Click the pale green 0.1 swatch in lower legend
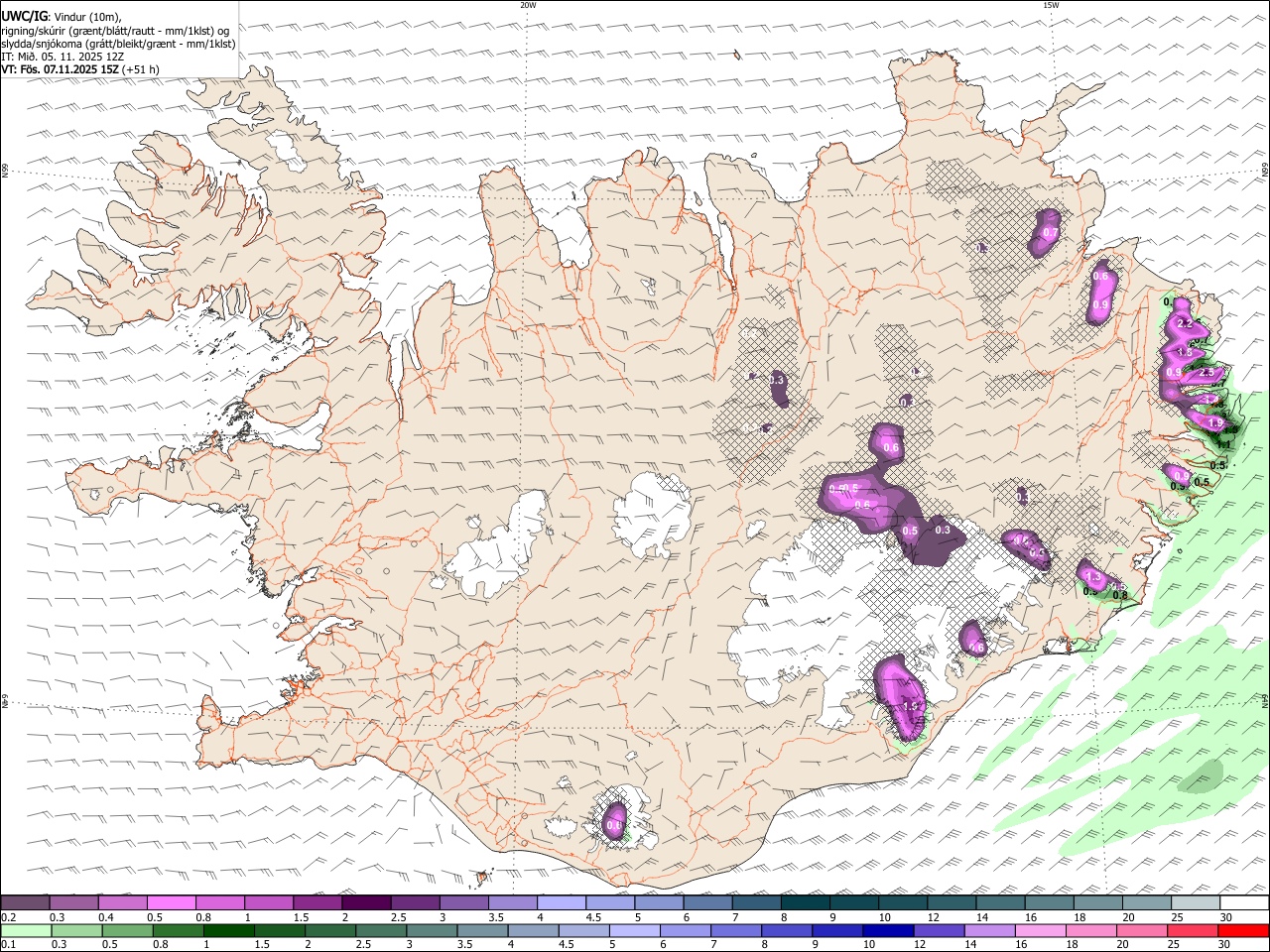This screenshot has width=1270, height=952. coord(26,931)
